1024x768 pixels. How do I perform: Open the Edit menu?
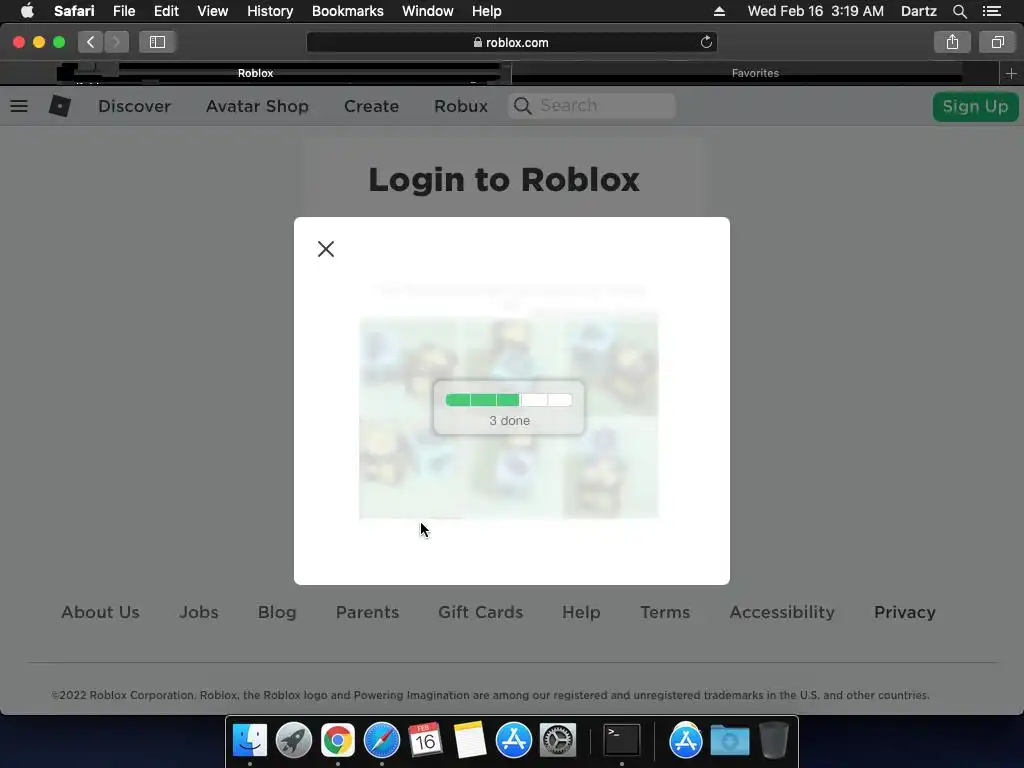pos(166,11)
